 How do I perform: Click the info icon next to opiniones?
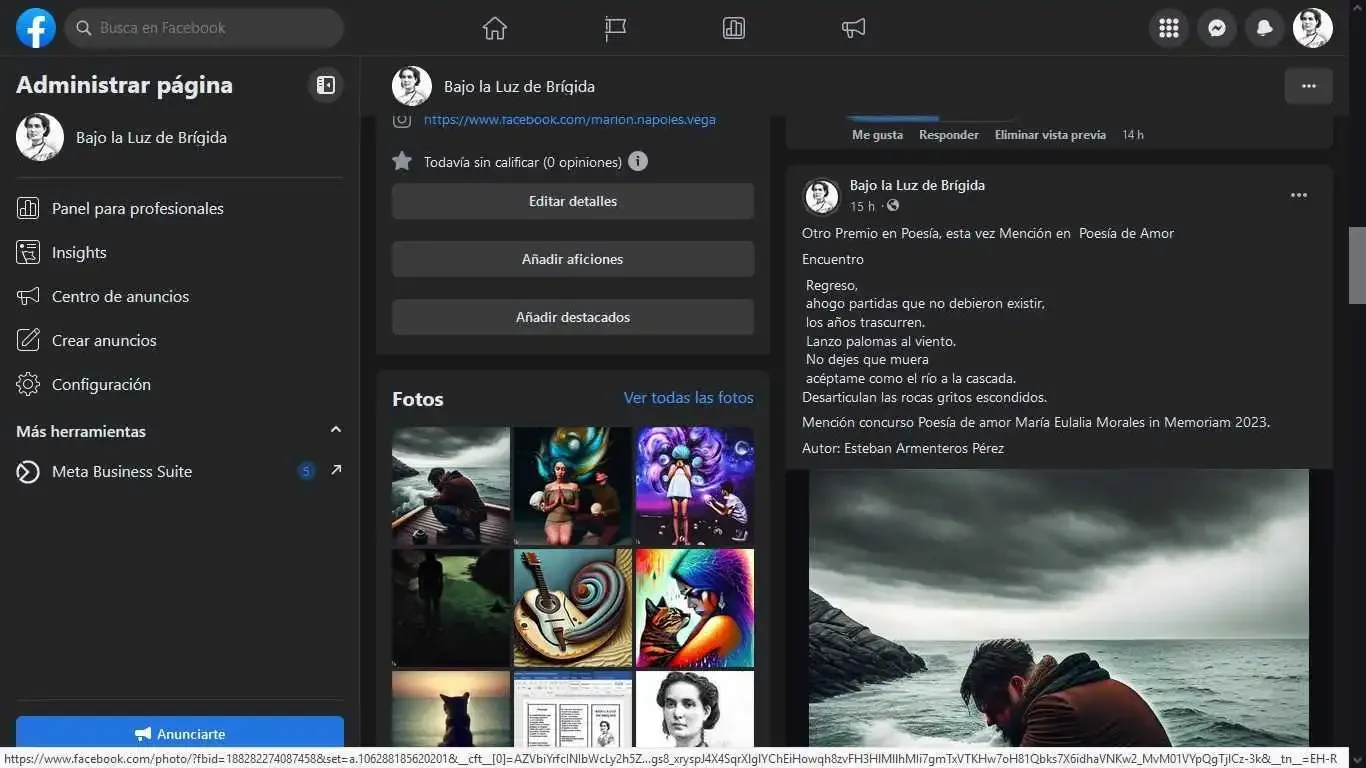(638, 161)
